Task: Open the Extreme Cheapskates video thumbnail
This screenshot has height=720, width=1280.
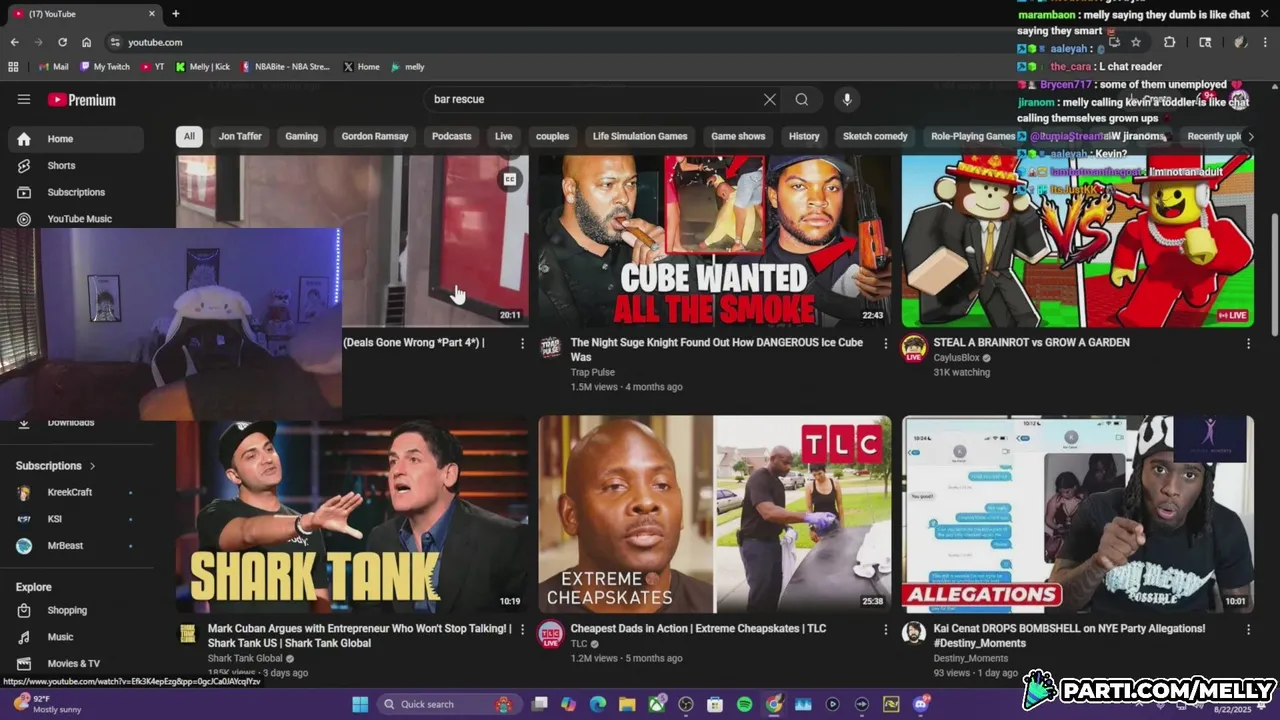Action: click(x=714, y=515)
